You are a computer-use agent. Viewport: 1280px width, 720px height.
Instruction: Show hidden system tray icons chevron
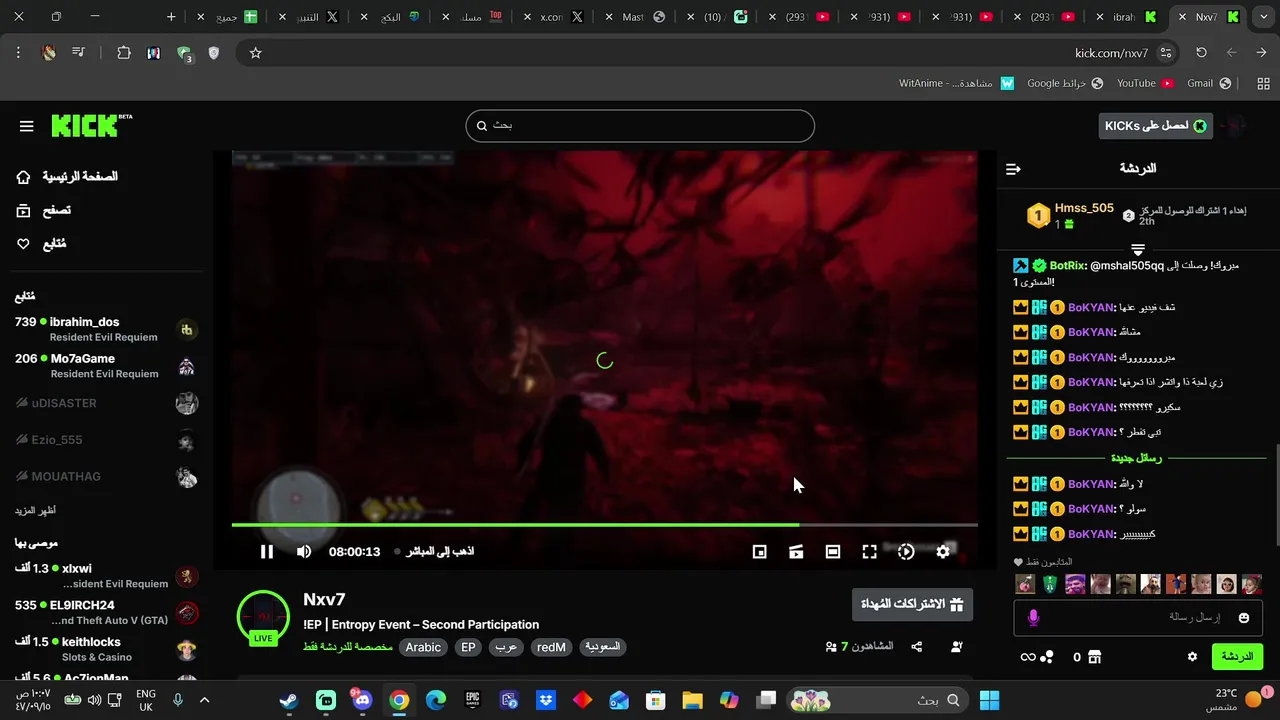point(204,700)
